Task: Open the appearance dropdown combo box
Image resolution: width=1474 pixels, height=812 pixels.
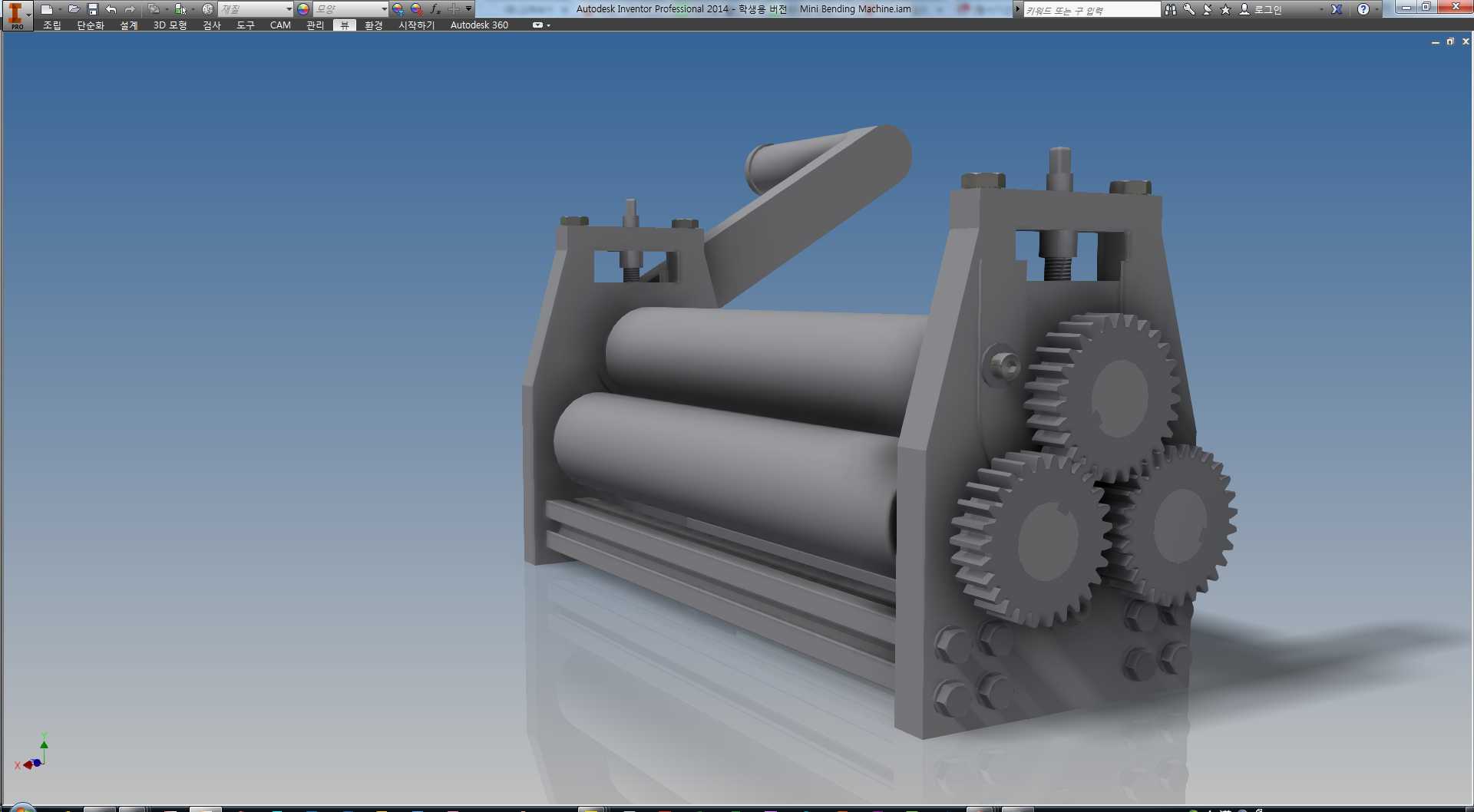Action: tap(351, 9)
